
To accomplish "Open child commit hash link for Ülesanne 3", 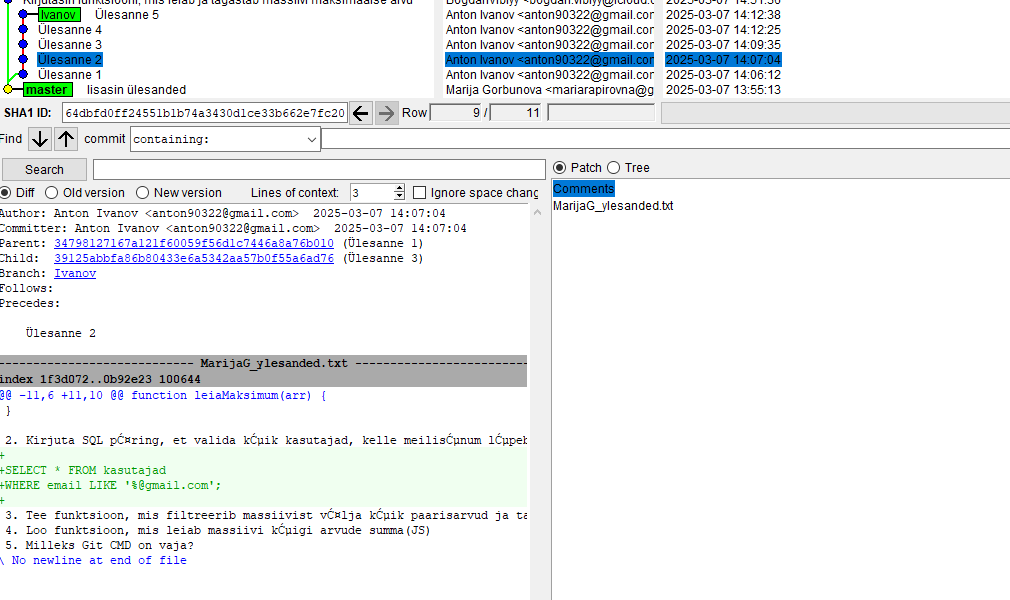I will pyautogui.click(x=194, y=258).
